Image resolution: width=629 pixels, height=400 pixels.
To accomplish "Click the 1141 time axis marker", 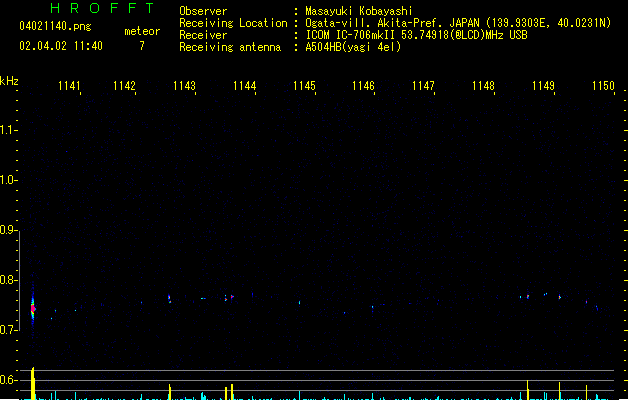I will pos(69,86).
